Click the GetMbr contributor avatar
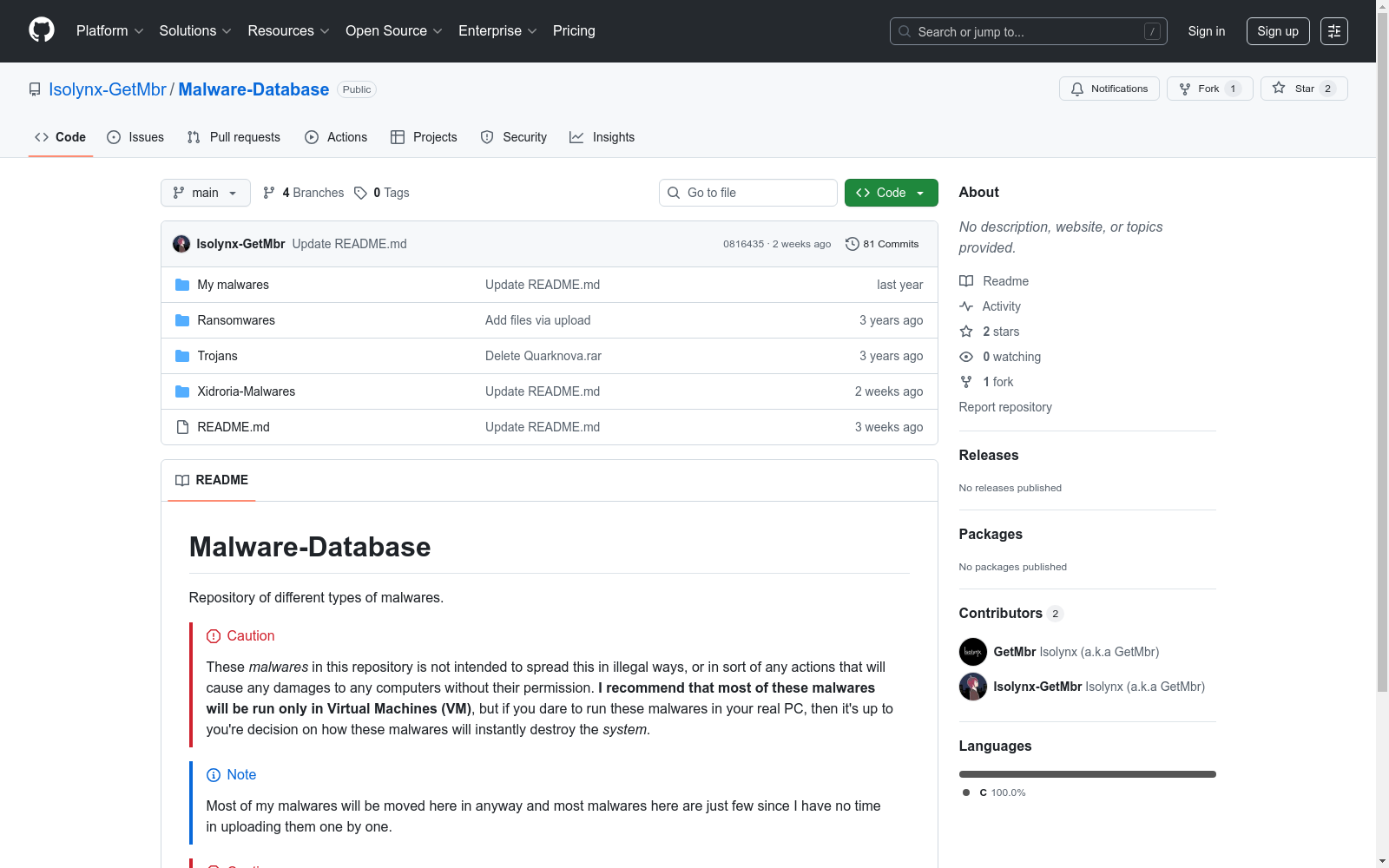This screenshot has width=1389, height=868. pyautogui.click(x=973, y=652)
